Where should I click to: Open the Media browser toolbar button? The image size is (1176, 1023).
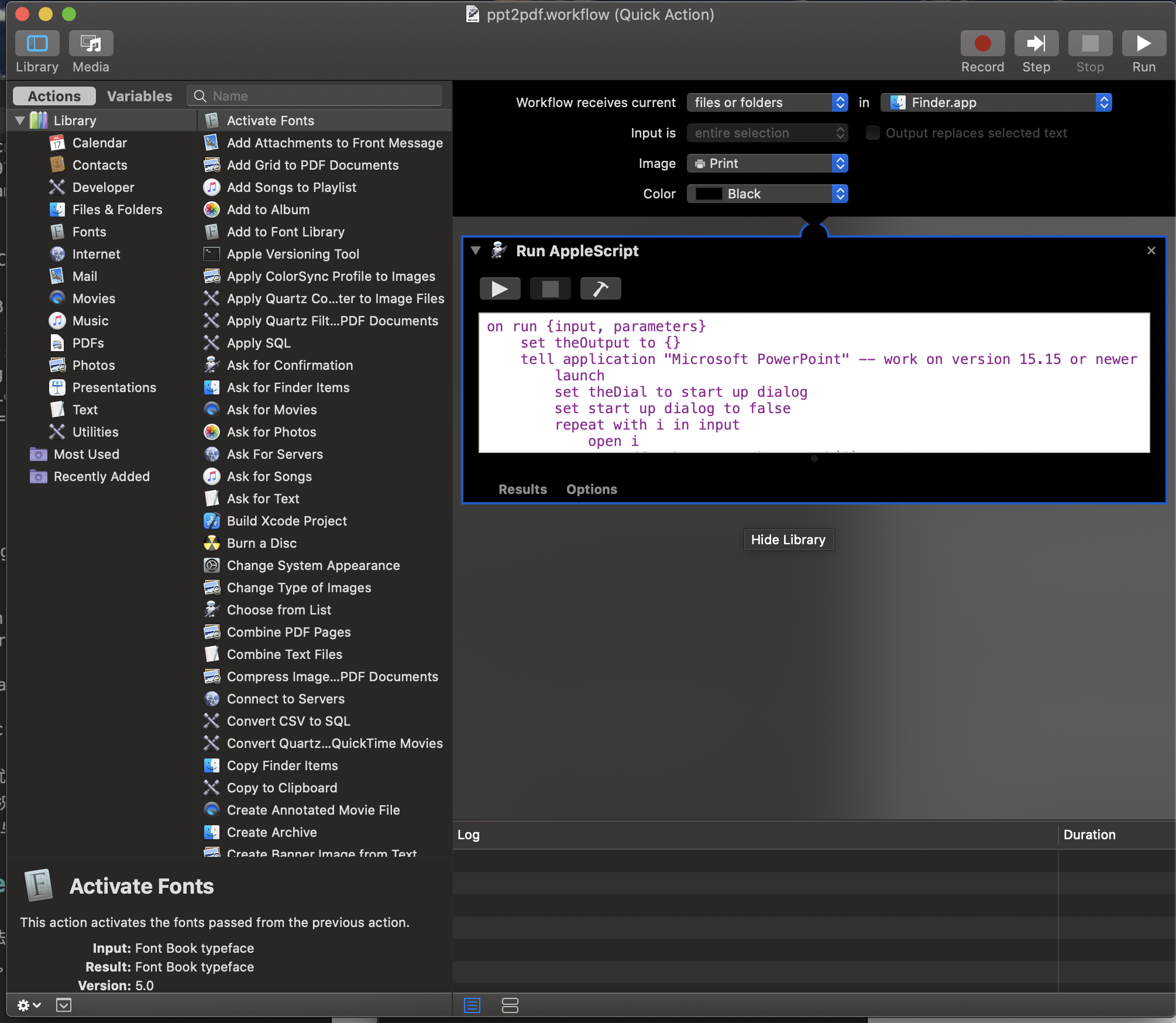[x=91, y=43]
